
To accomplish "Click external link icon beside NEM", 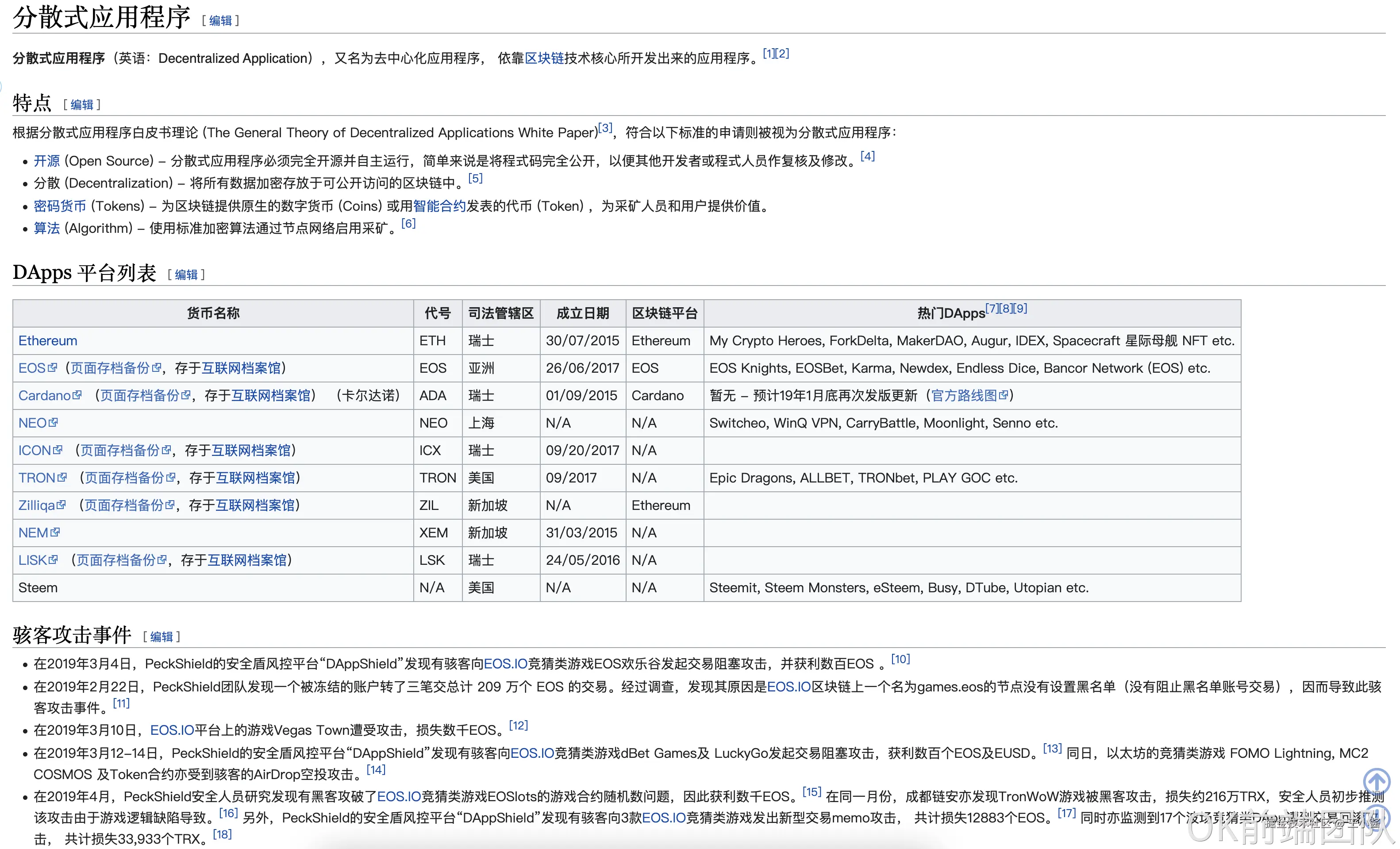I will 55,533.
